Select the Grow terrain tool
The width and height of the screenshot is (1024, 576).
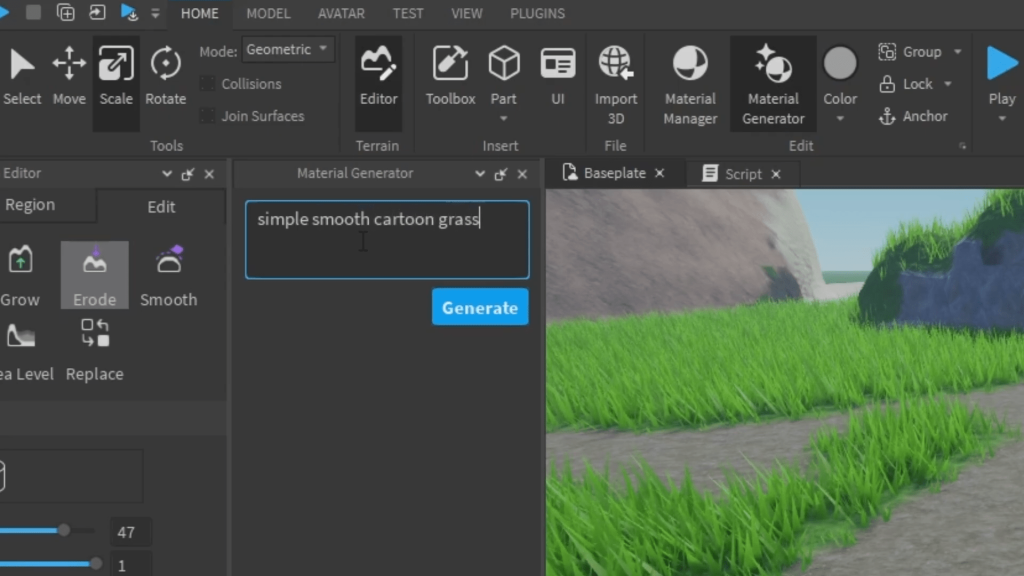20,276
